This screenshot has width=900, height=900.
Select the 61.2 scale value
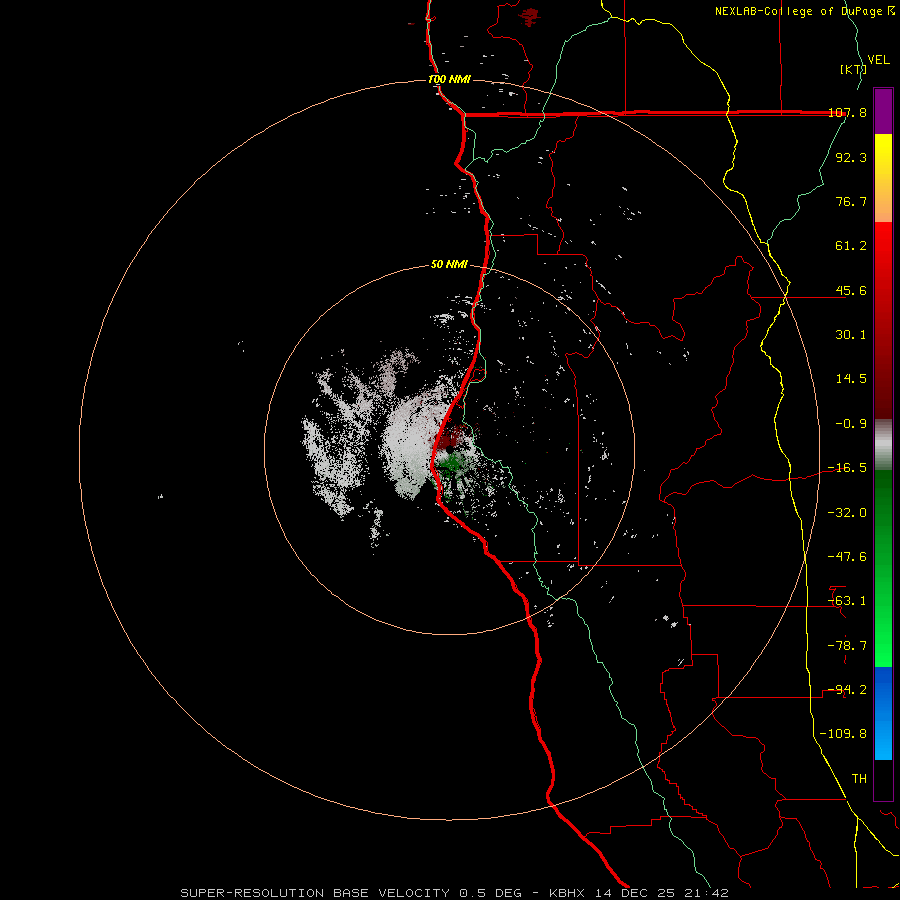(851, 246)
